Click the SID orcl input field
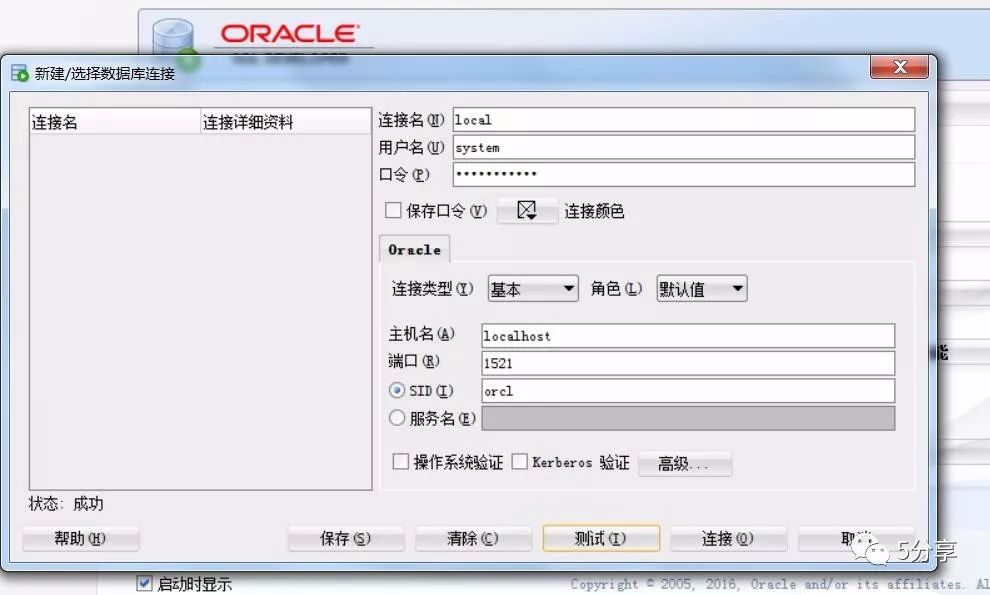 coord(688,391)
